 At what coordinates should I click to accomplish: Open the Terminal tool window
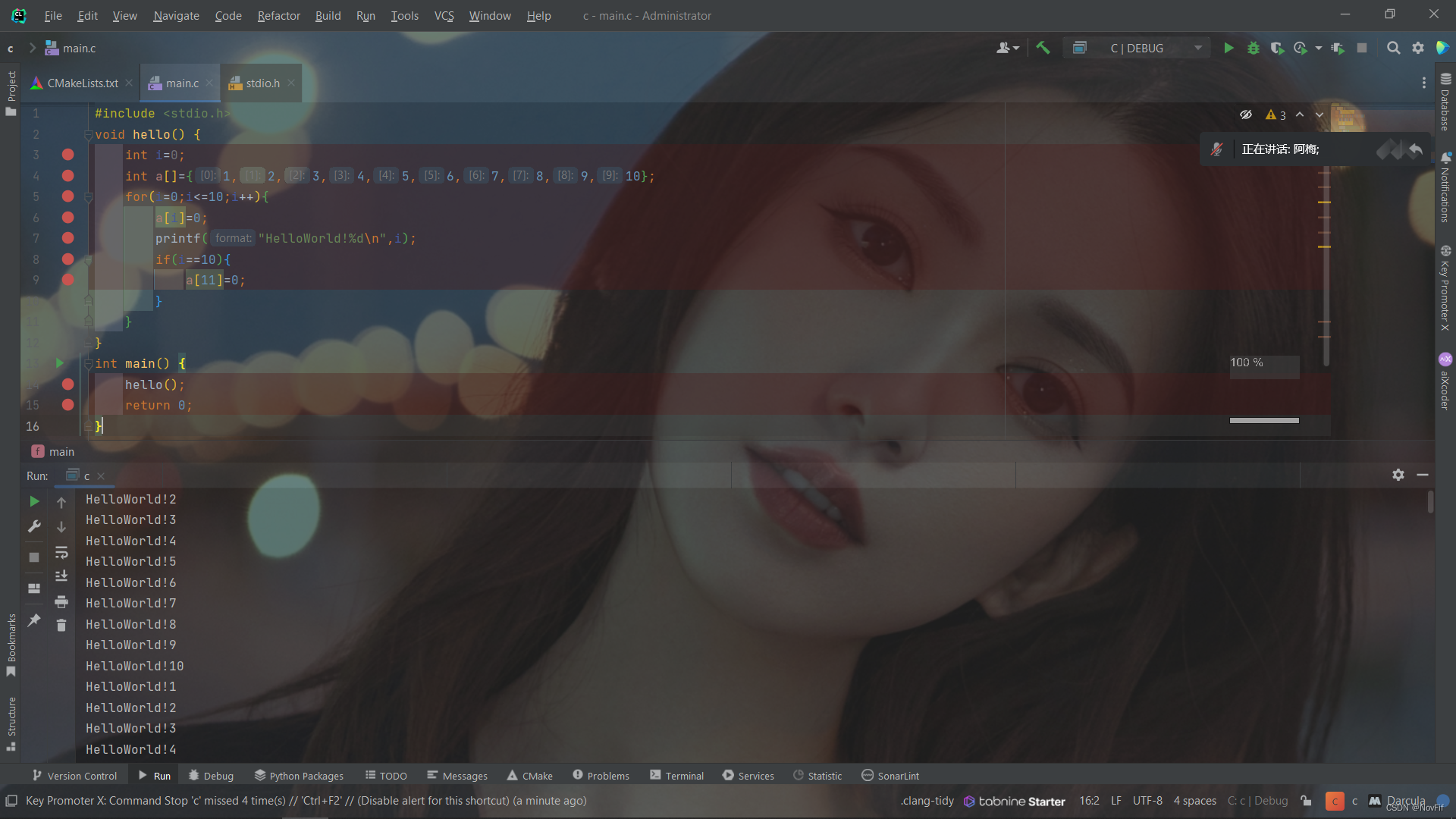pyautogui.click(x=676, y=776)
